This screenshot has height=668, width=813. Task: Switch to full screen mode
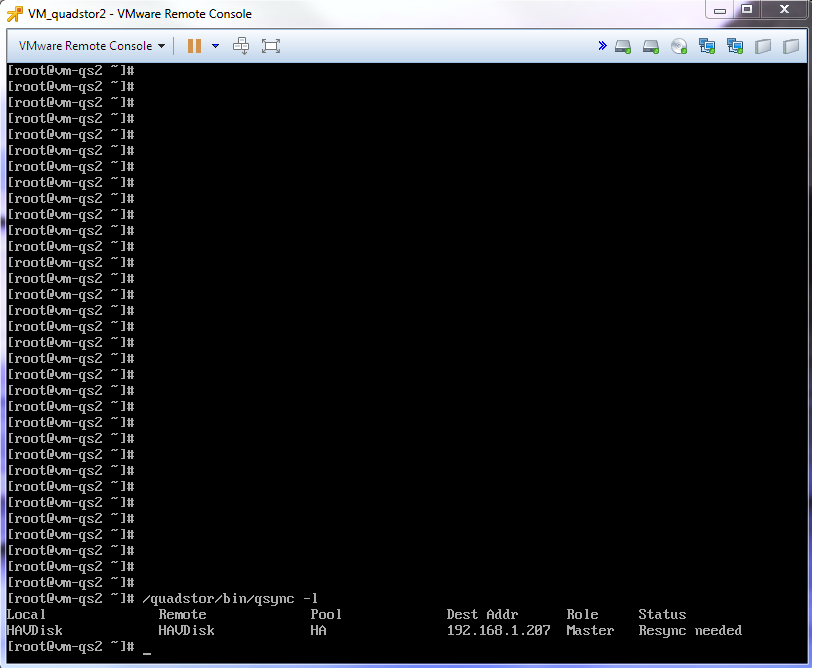pos(271,46)
